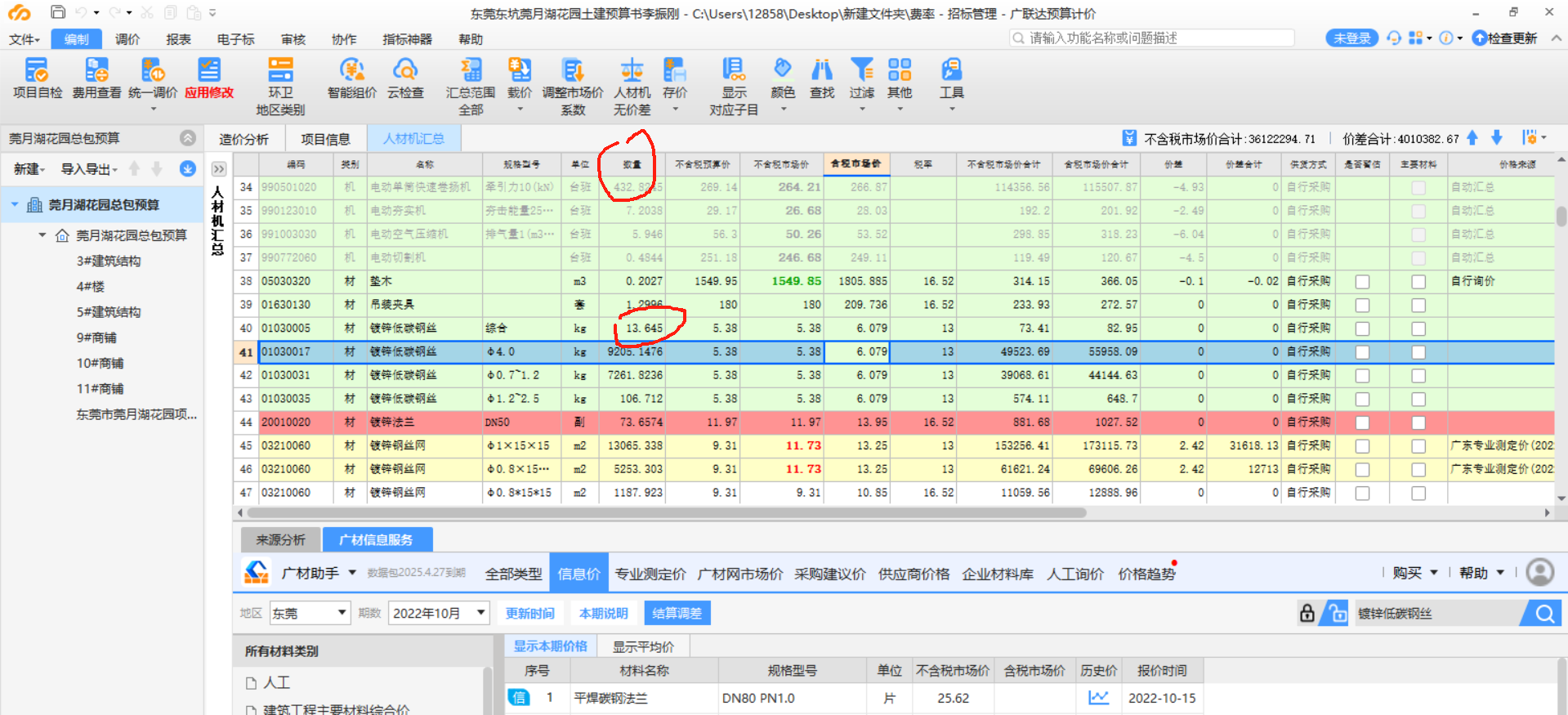1568x715 pixels.
Task: Click price trend chart icon in 平焊碳钢法兰 row
Action: click(1099, 698)
